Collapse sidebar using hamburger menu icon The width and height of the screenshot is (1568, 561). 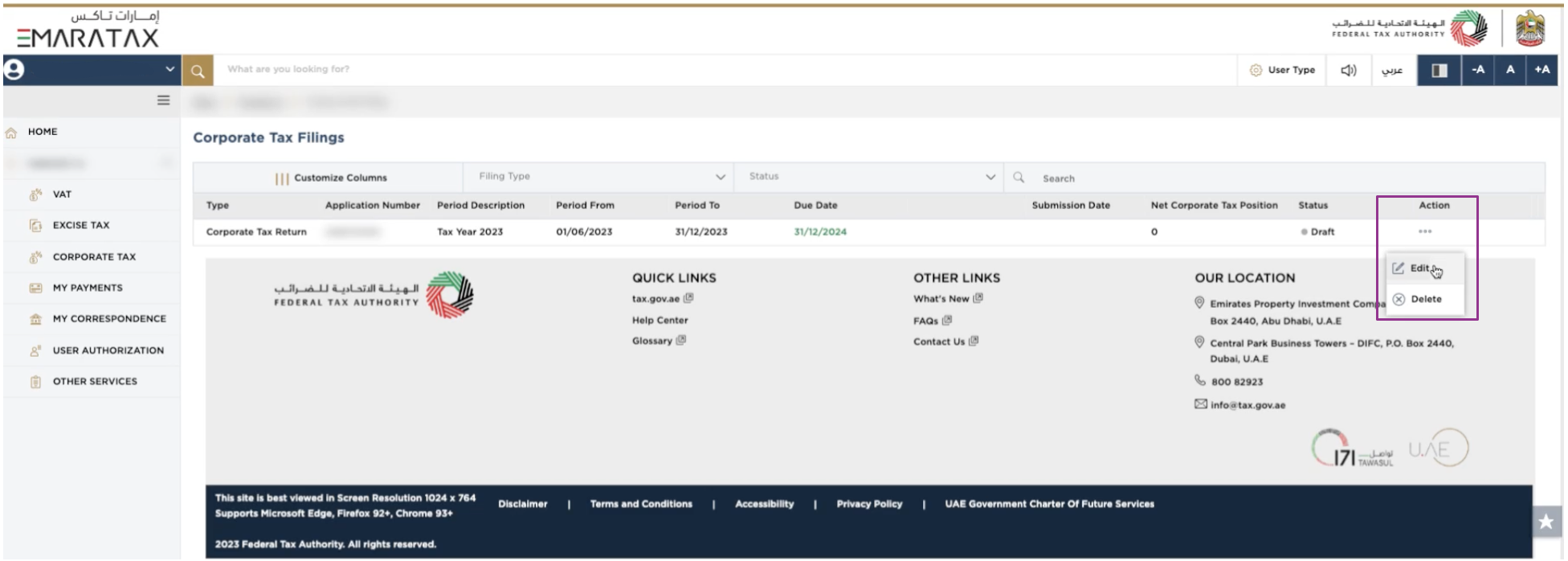pos(164,100)
